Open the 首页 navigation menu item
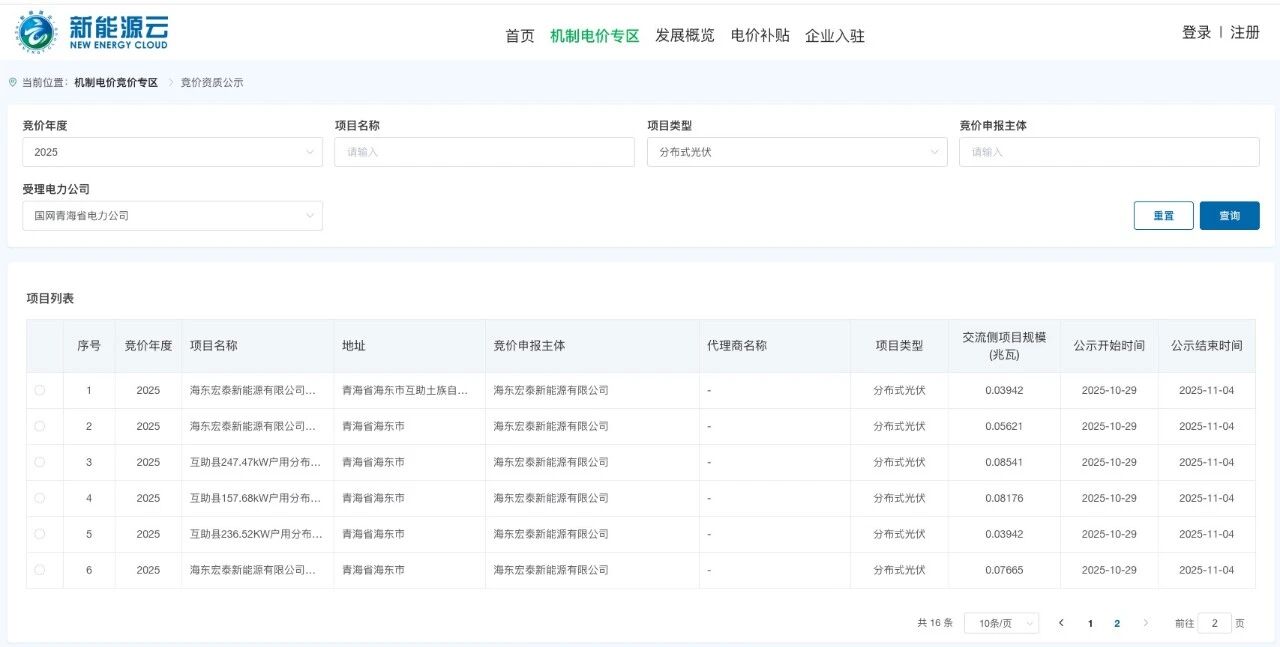This screenshot has width=1280, height=647. (519, 36)
